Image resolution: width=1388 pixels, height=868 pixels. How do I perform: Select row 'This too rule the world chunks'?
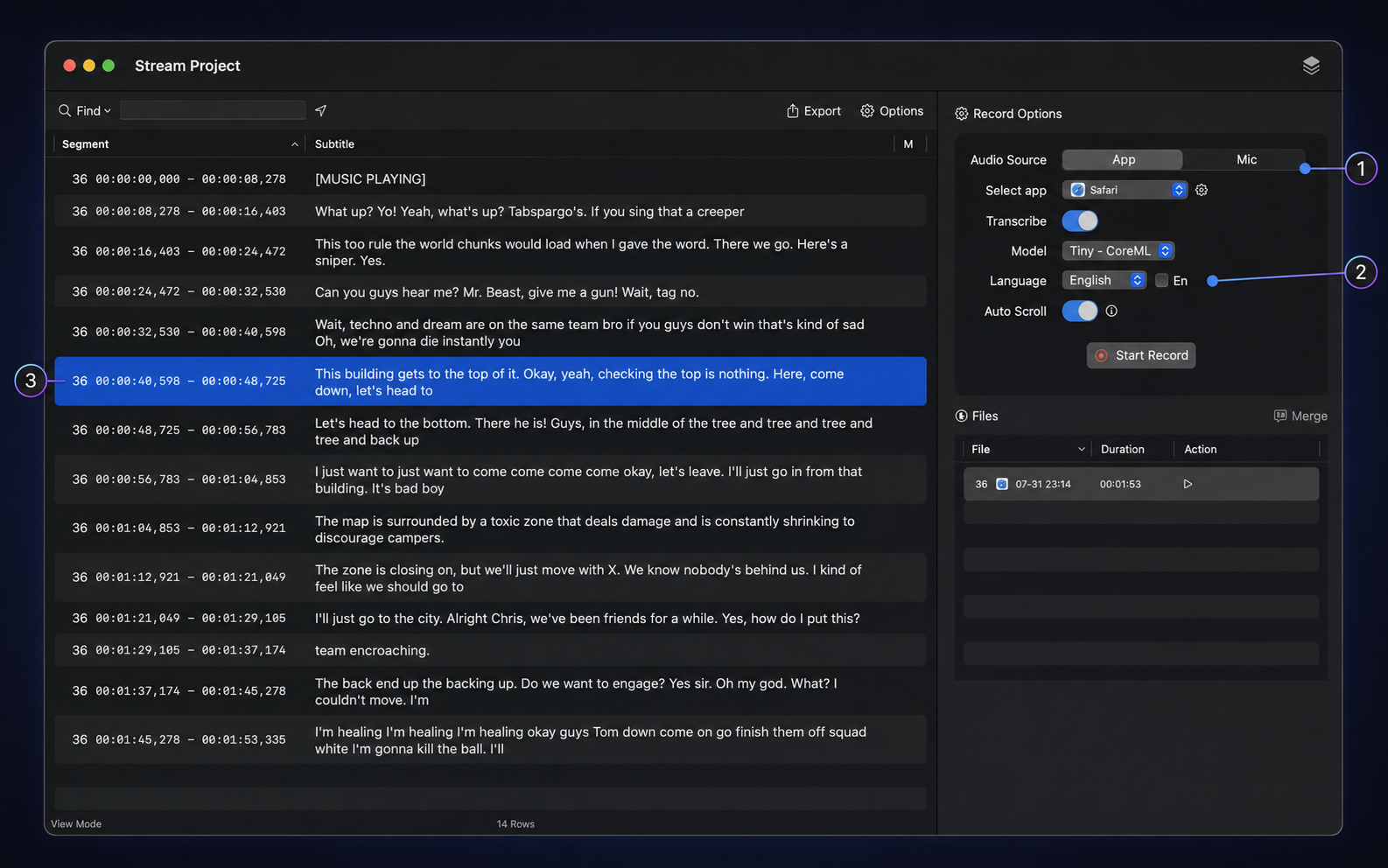(490, 252)
